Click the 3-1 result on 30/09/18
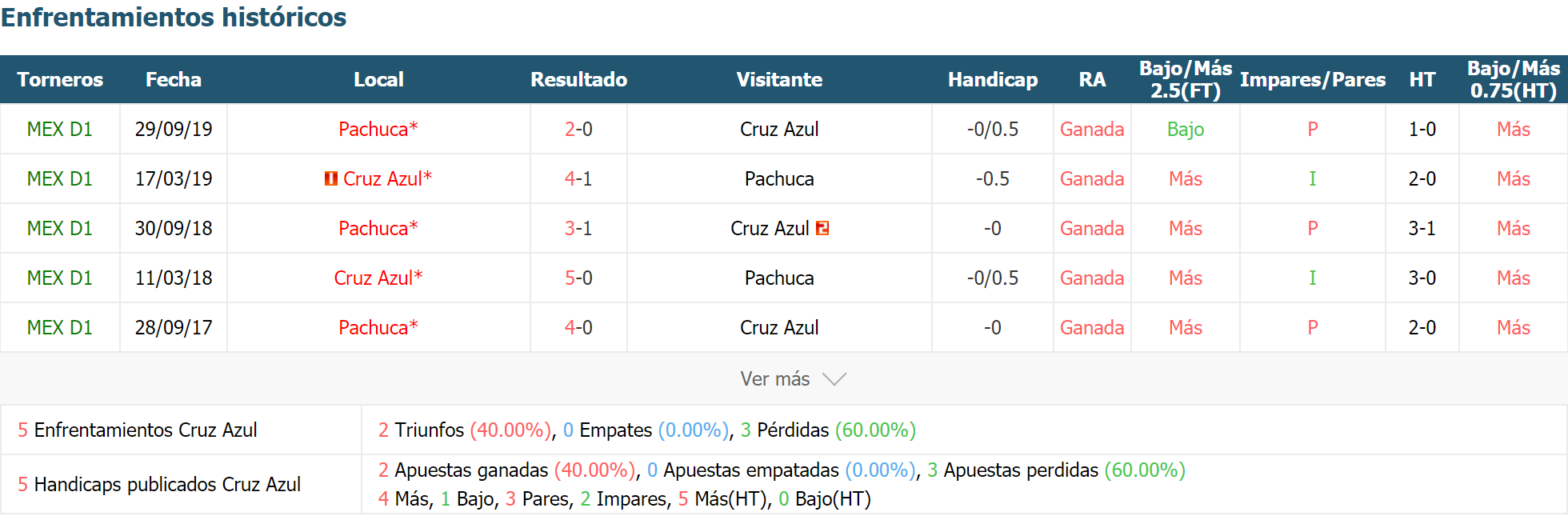Image resolution: width=1568 pixels, height=524 pixels. point(578,228)
